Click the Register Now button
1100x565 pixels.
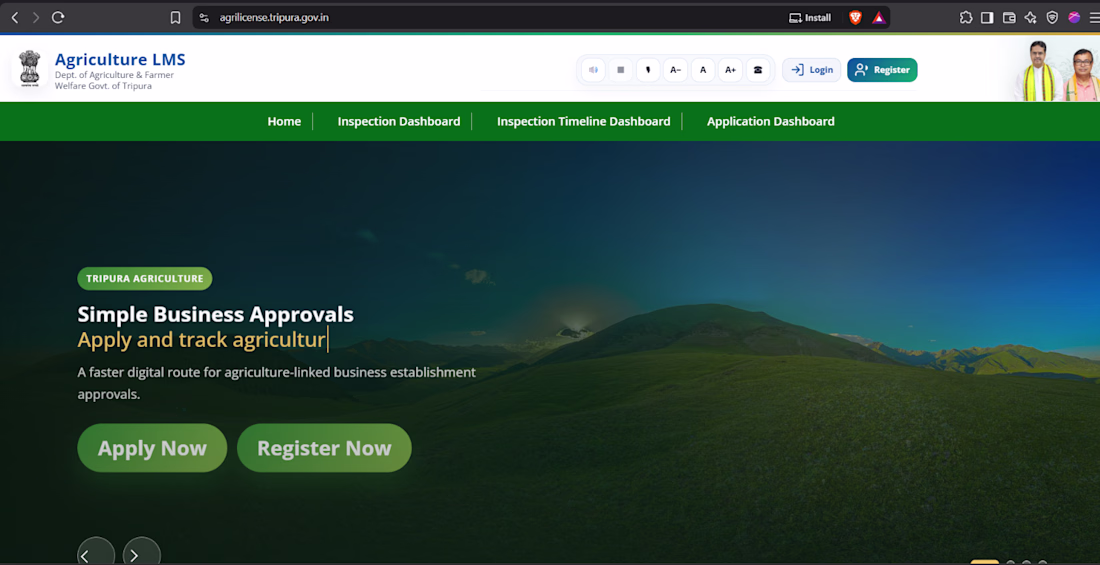324,448
